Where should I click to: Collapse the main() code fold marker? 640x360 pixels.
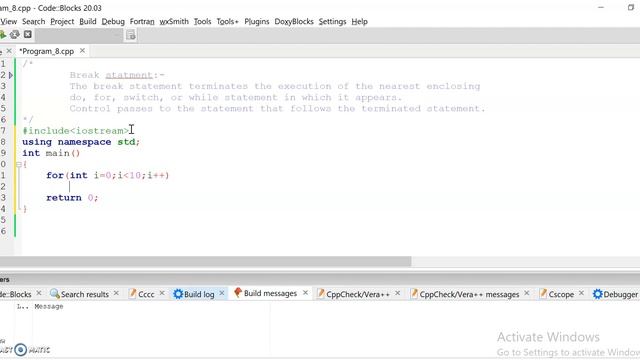tap(18, 164)
